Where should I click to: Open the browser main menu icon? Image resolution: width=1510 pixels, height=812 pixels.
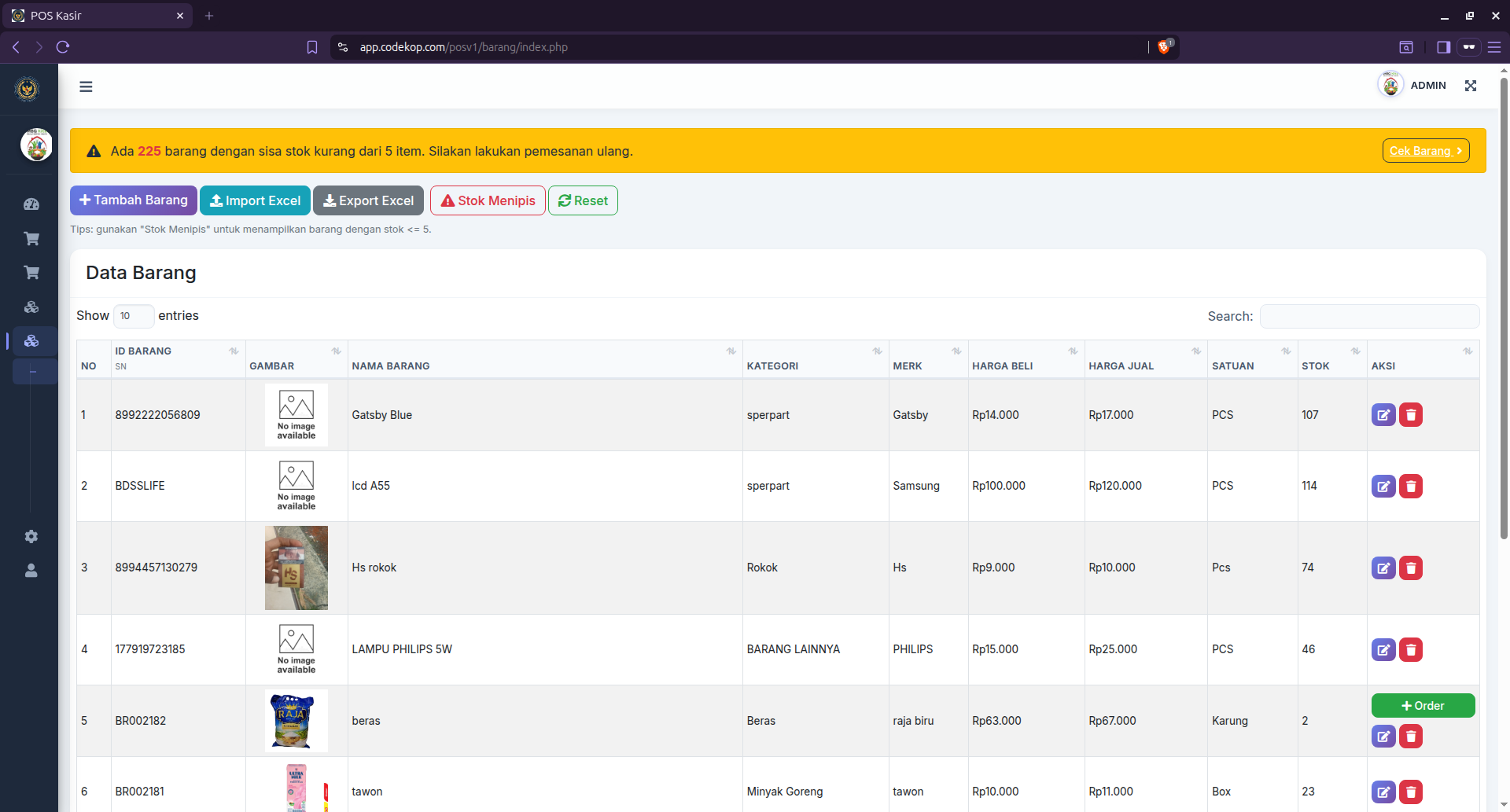point(1494,47)
